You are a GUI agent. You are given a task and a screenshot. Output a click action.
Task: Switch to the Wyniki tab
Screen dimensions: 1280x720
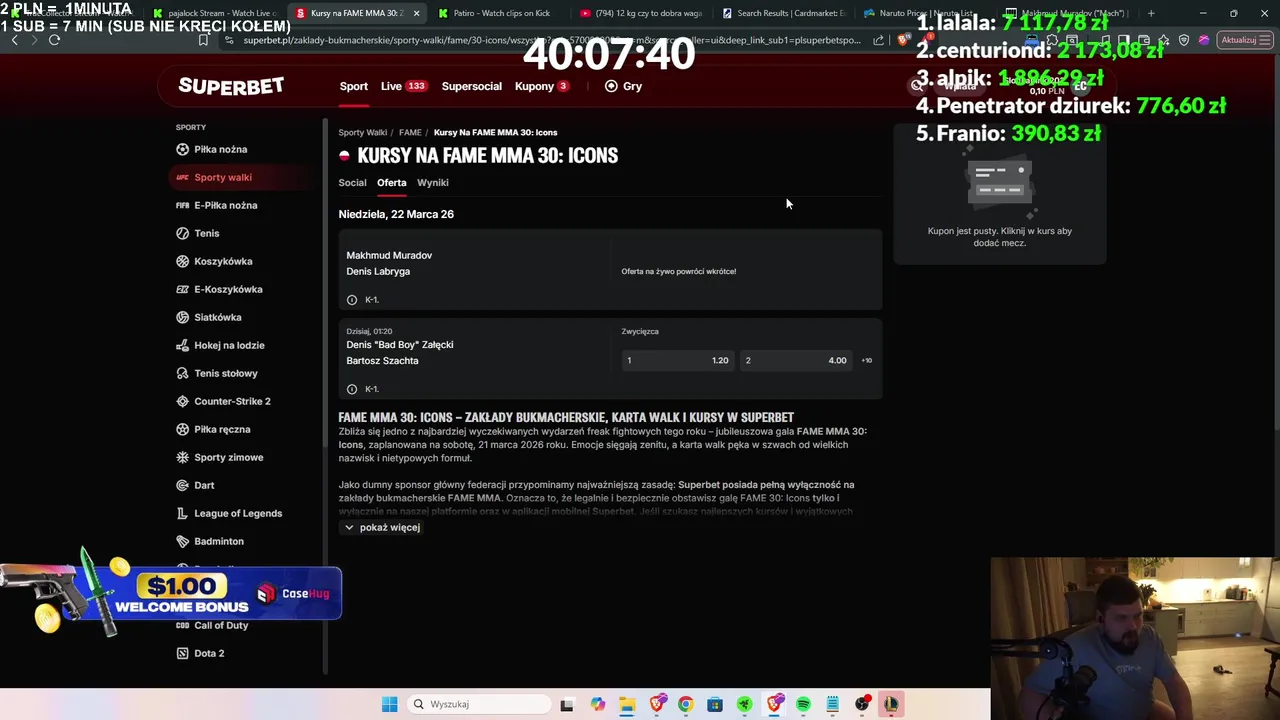pos(433,182)
